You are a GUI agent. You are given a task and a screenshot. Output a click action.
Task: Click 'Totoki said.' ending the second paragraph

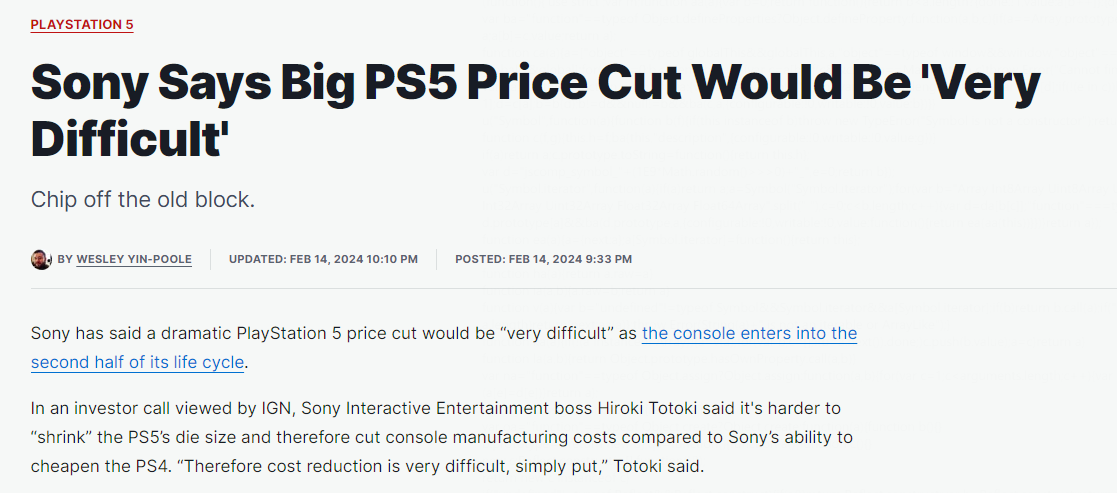pos(659,466)
